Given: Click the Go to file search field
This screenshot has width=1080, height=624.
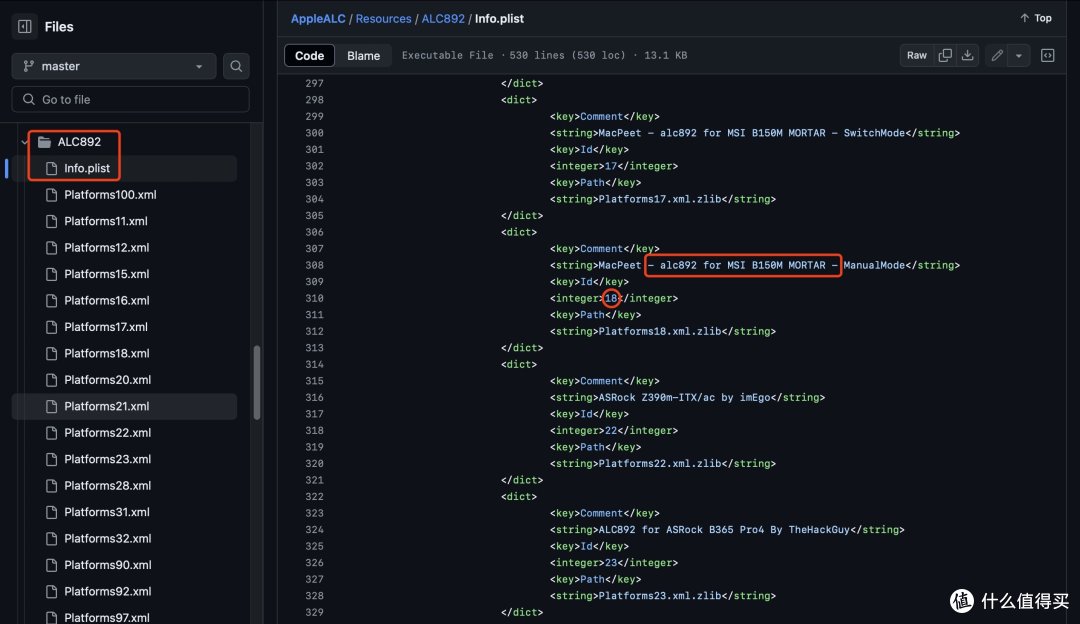Looking at the screenshot, I should point(130,99).
